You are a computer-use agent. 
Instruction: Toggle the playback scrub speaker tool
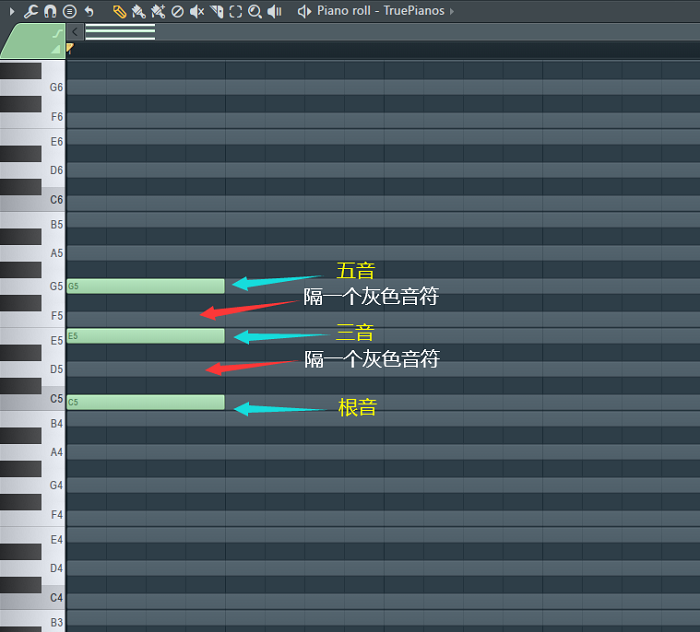(x=274, y=11)
